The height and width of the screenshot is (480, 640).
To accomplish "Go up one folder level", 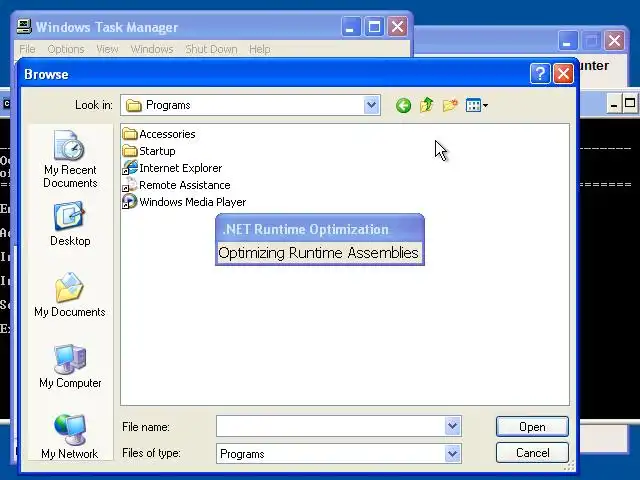I will (x=427, y=105).
